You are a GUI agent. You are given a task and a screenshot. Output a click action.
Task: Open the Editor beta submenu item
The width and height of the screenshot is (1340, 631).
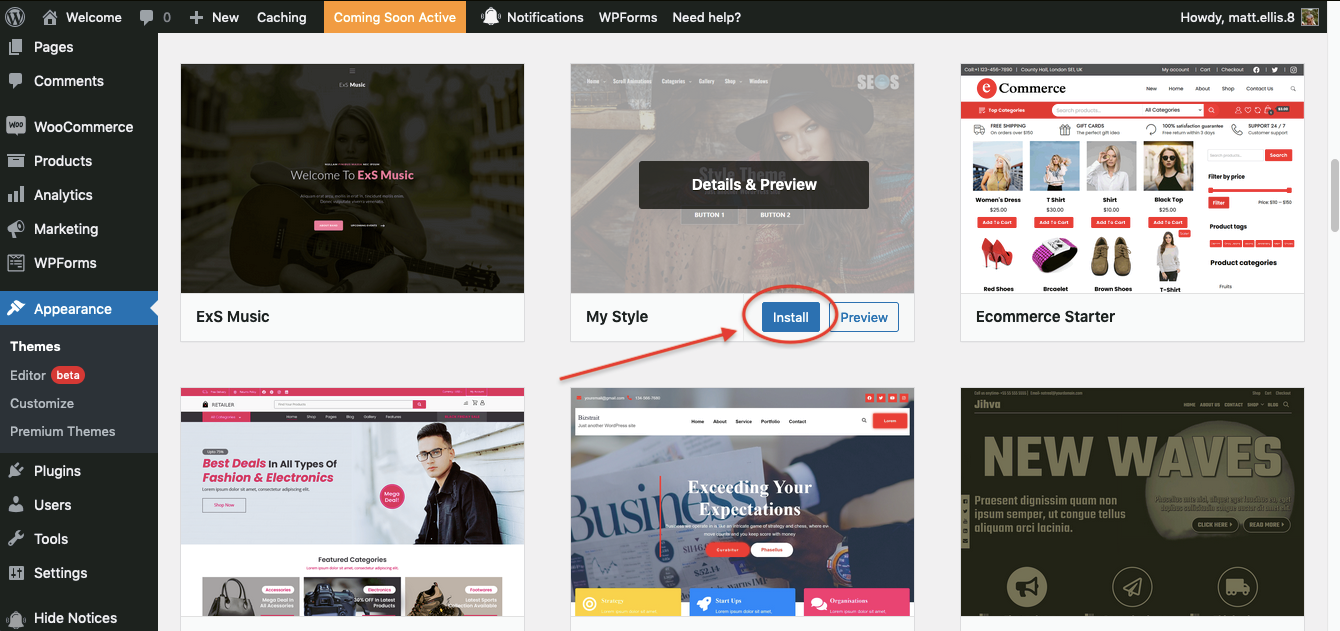[x=47, y=375]
